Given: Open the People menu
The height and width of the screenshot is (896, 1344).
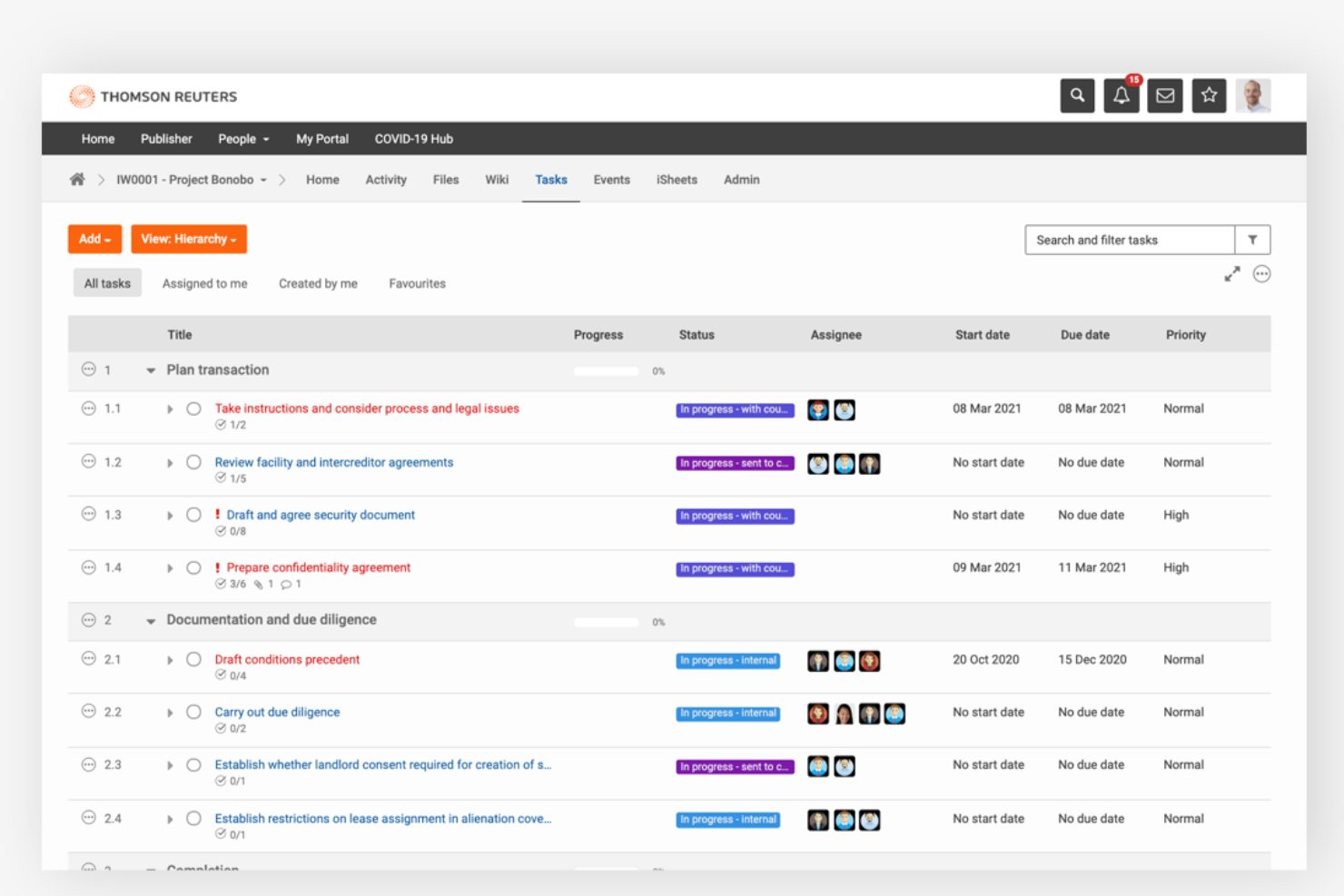Looking at the screenshot, I should click(x=242, y=138).
